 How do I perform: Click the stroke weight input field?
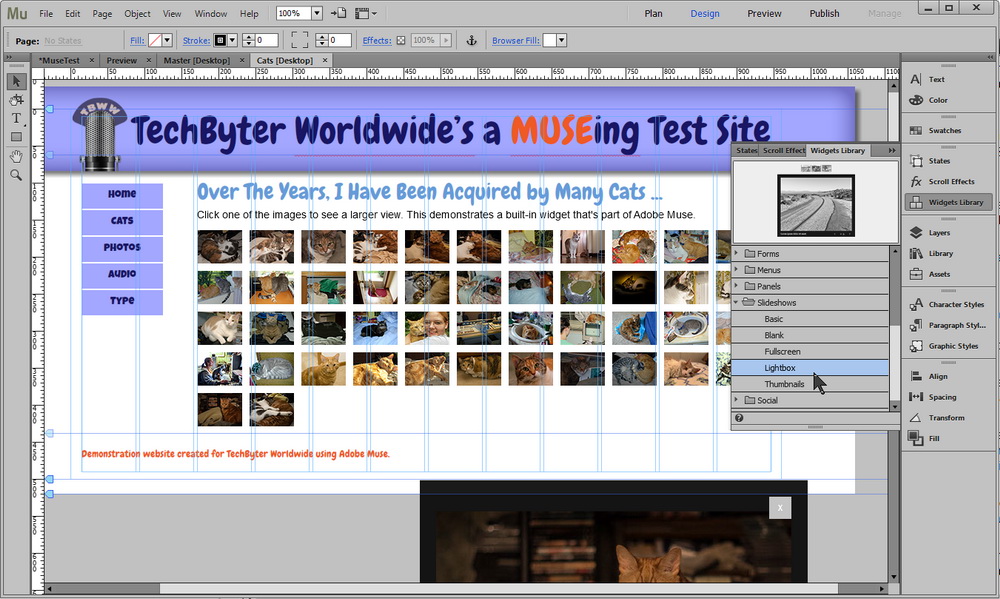[267, 40]
